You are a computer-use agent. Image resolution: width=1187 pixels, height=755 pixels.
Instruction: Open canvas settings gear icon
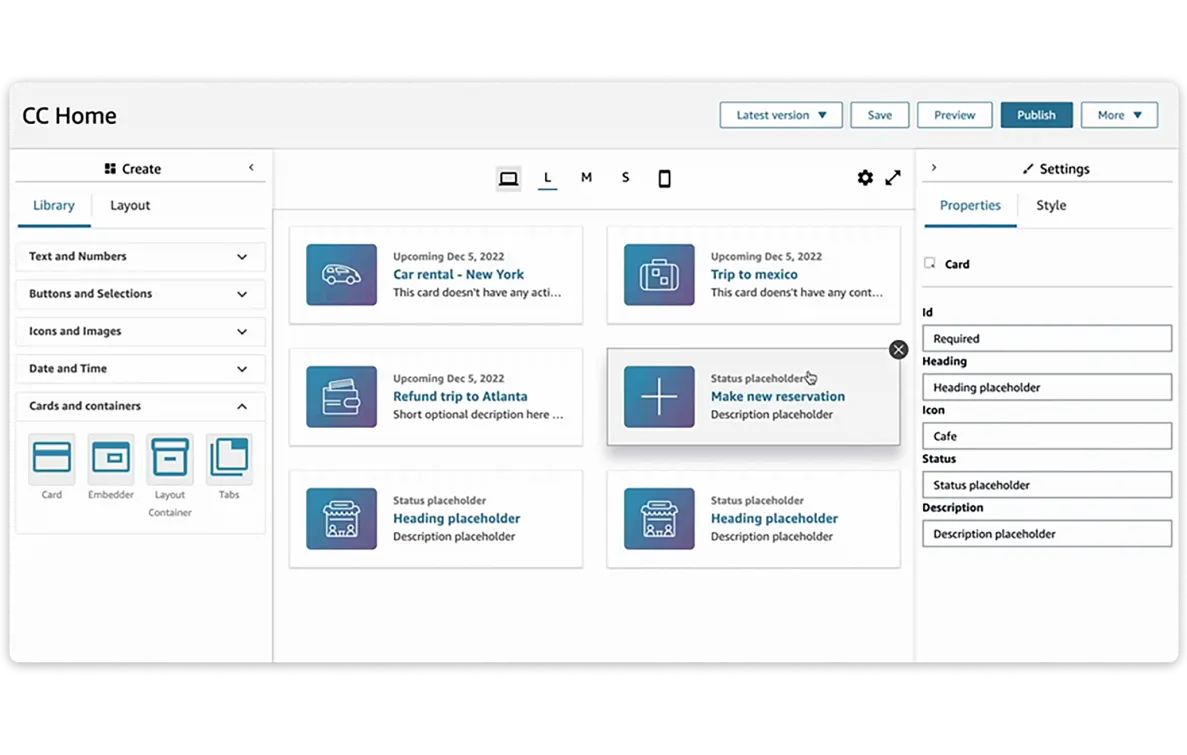(865, 178)
